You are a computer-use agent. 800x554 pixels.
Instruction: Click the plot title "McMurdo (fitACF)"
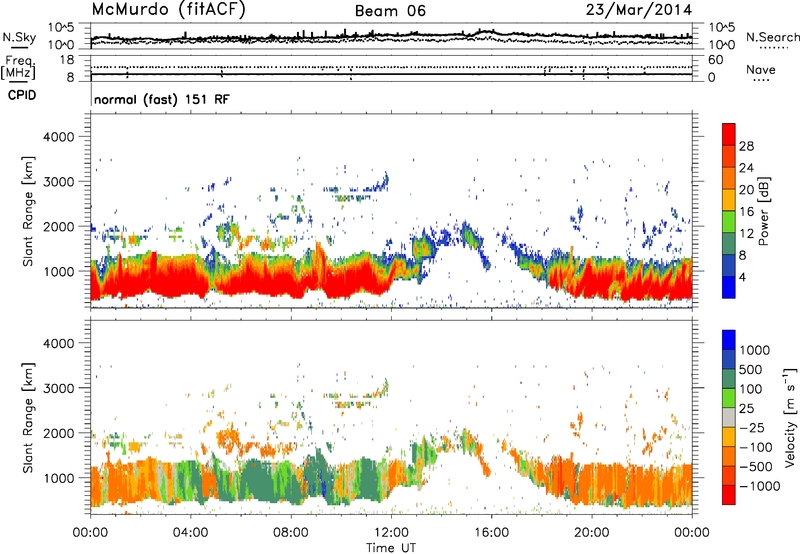click(169, 10)
